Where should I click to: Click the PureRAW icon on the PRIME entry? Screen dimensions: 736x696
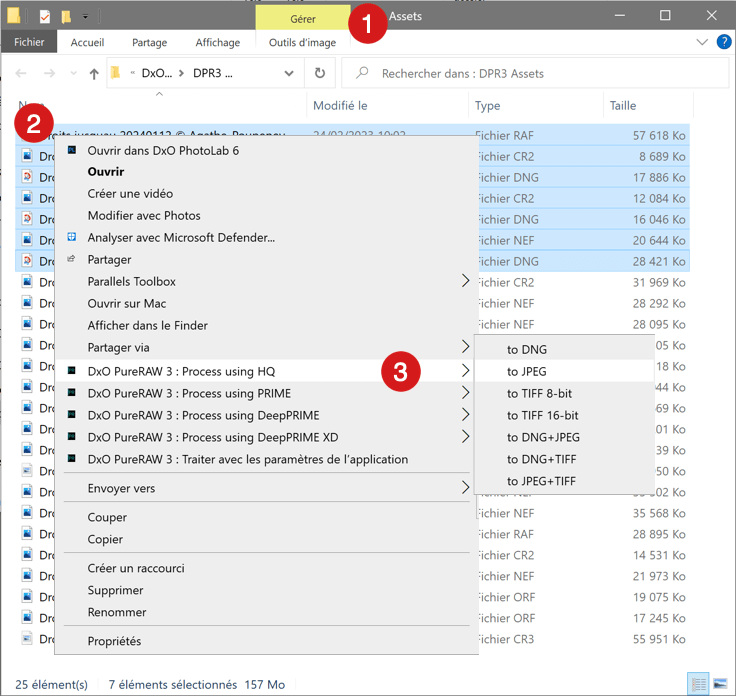pyautogui.click(x=72, y=392)
